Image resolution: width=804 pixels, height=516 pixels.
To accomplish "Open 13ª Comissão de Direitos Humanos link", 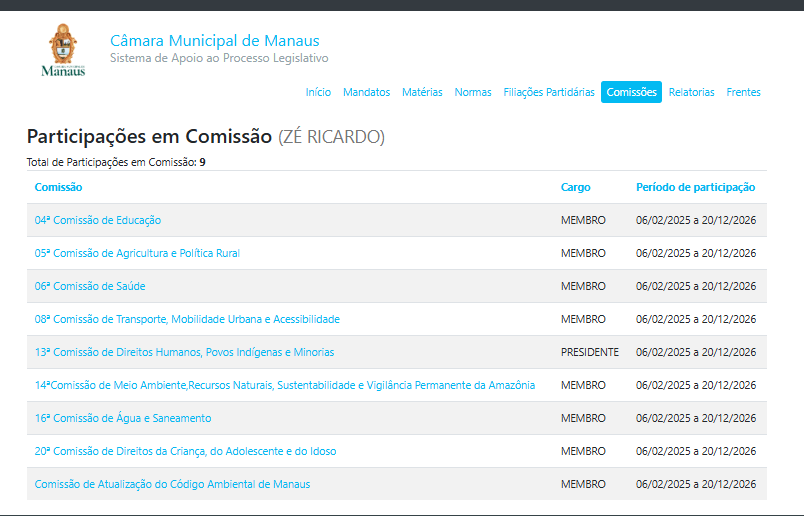I will [x=184, y=352].
